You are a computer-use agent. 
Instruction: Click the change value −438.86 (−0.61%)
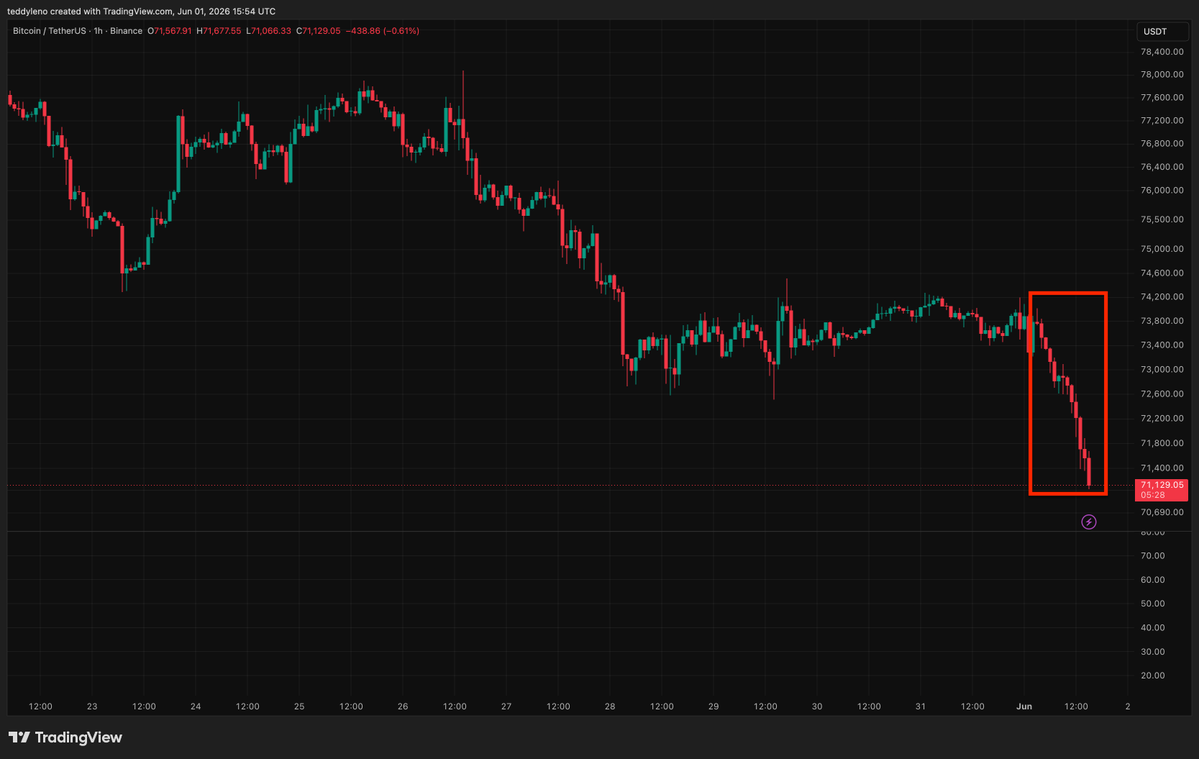(382, 31)
